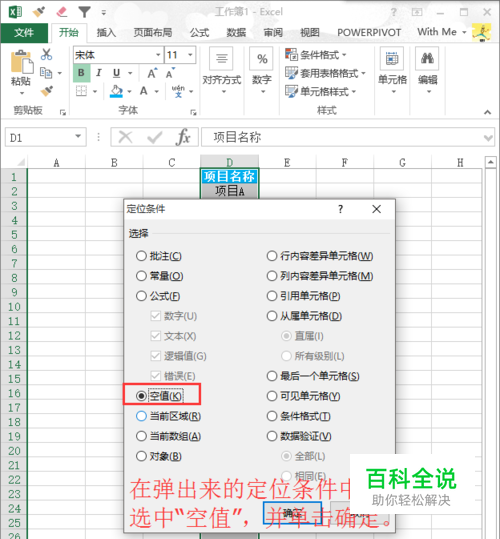
Task: Click the Cut scissors icon
Action: coord(46,54)
